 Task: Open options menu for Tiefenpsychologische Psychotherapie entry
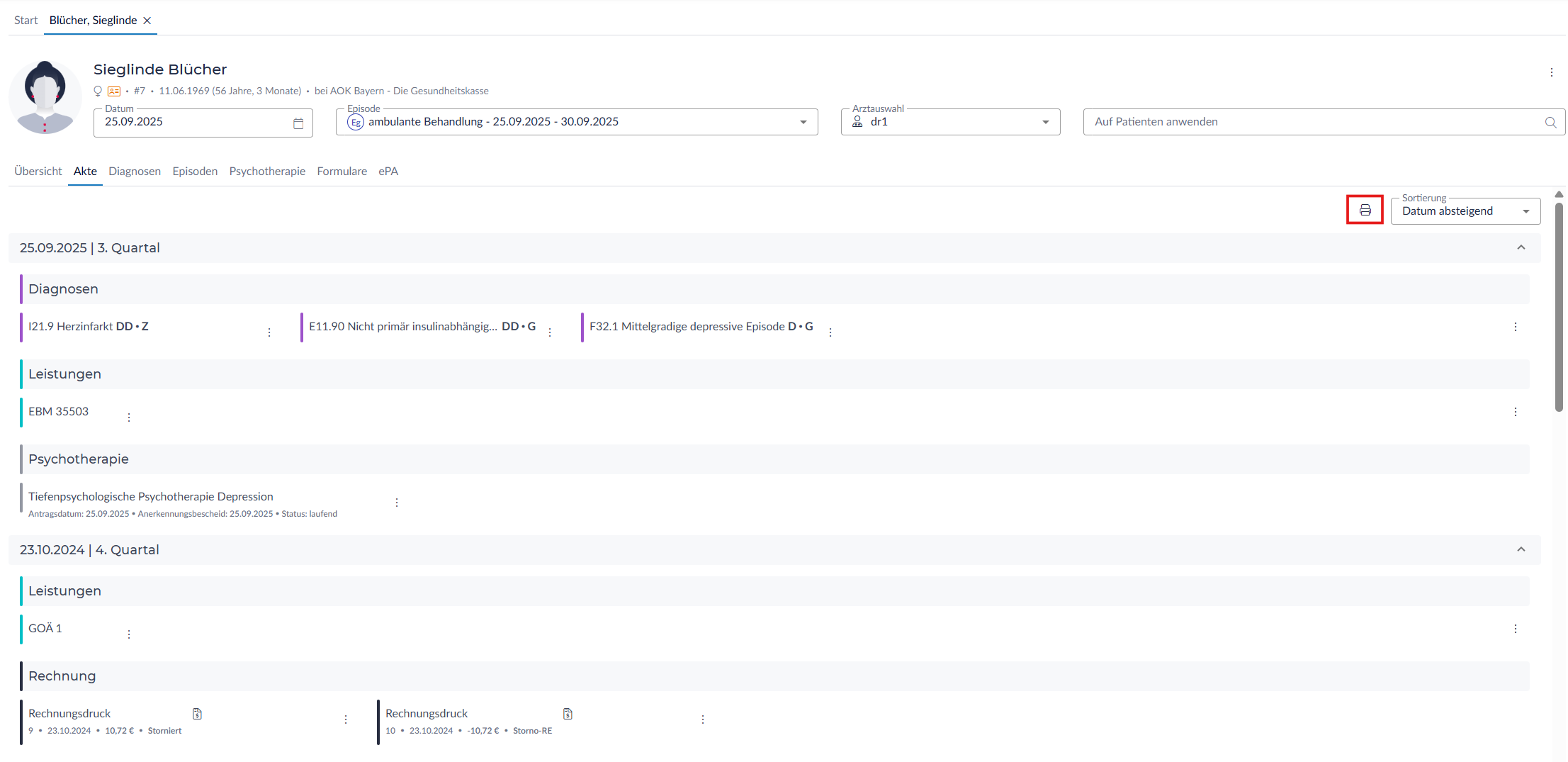point(397,503)
